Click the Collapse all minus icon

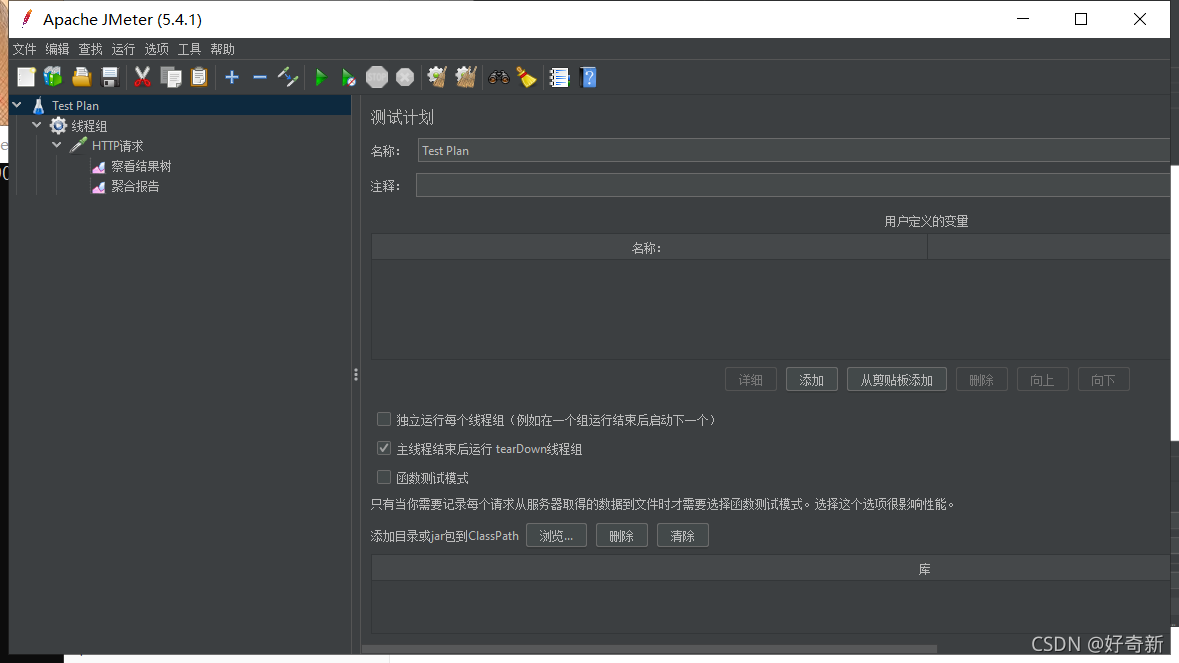click(x=259, y=77)
